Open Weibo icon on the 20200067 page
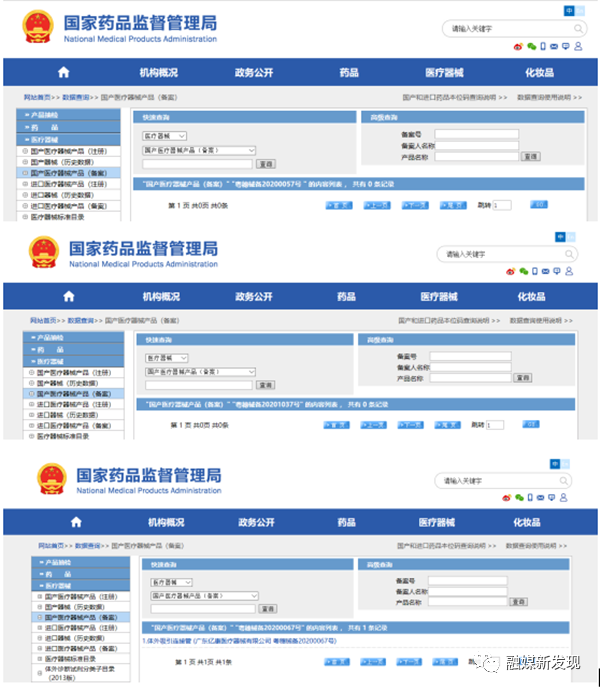 click(507, 498)
